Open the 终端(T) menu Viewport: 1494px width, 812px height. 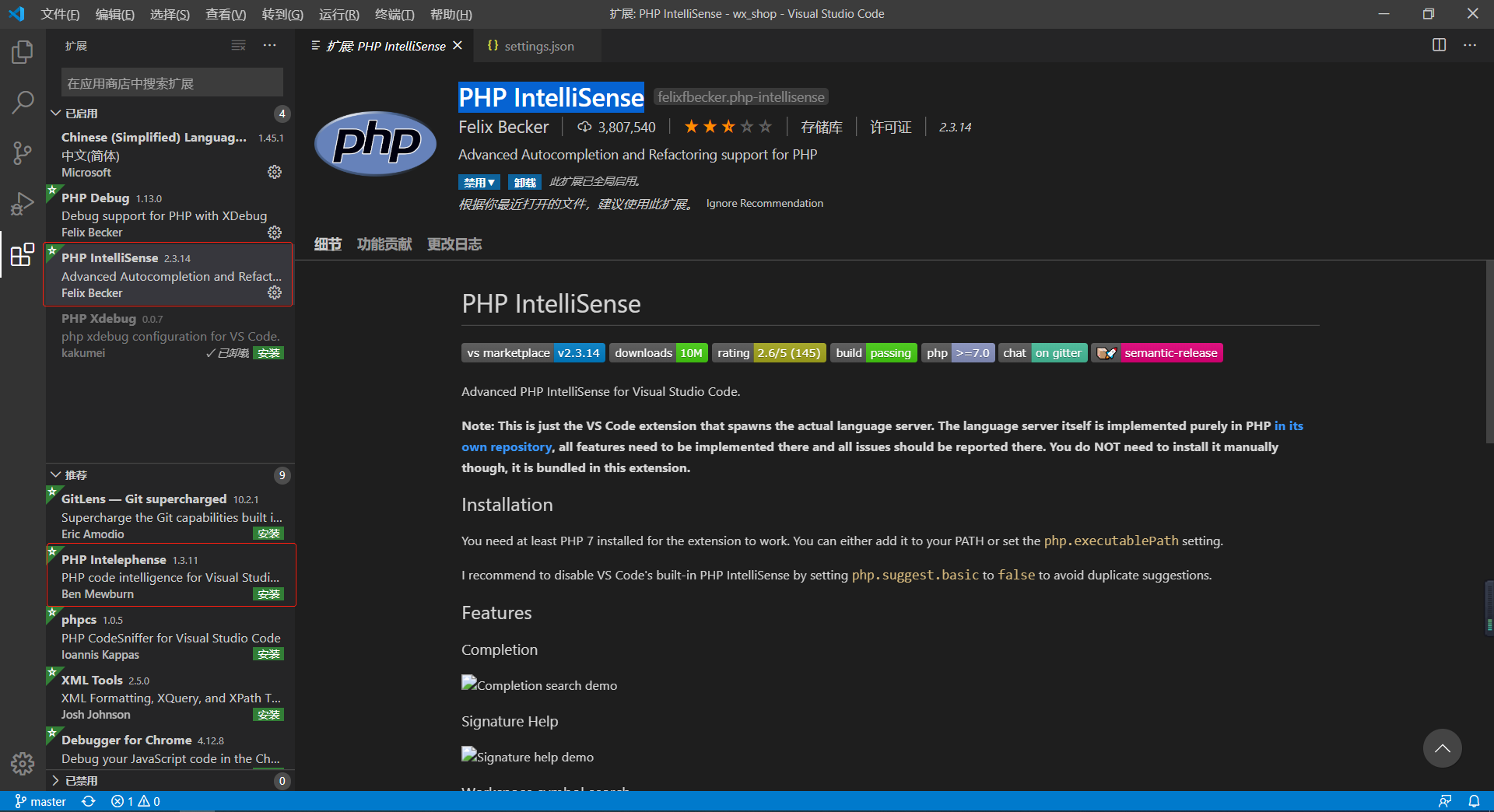point(395,14)
